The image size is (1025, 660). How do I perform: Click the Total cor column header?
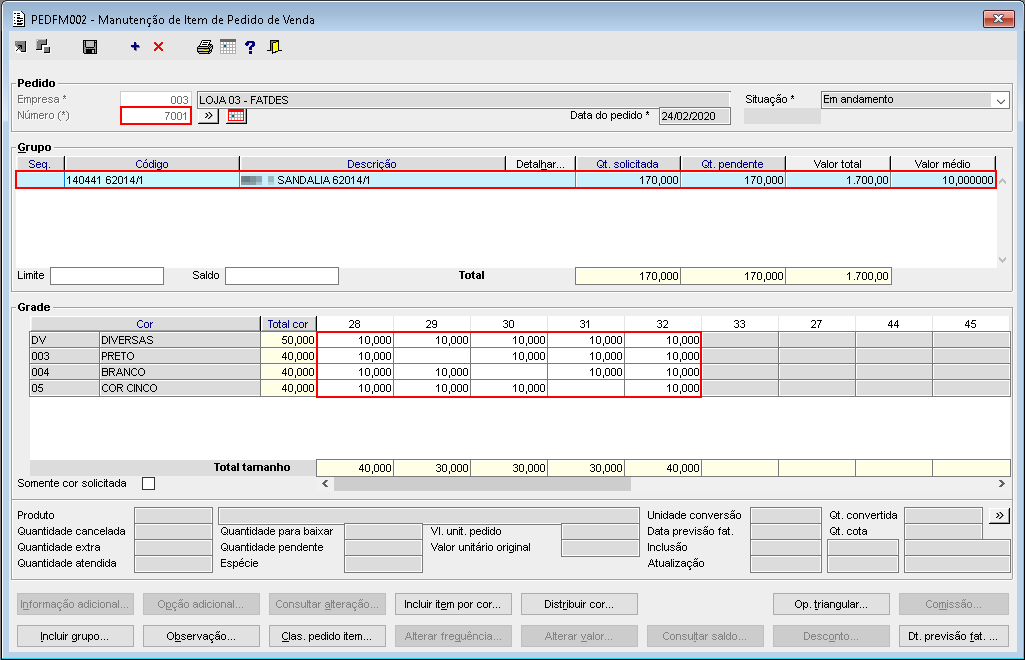(x=288, y=324)
